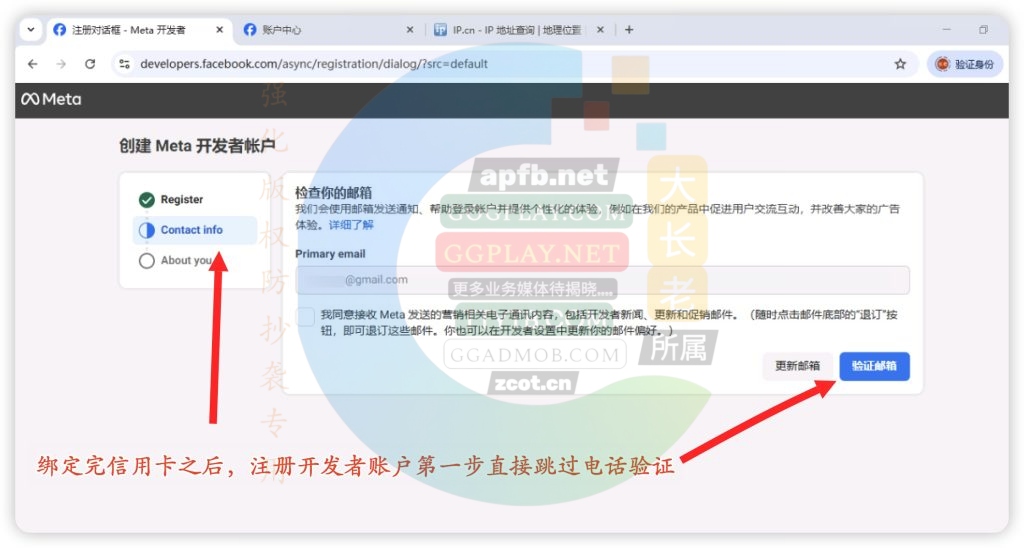Check the marketing emails consent checkbox
The image size is (1024, 548).
click(305, 315)
